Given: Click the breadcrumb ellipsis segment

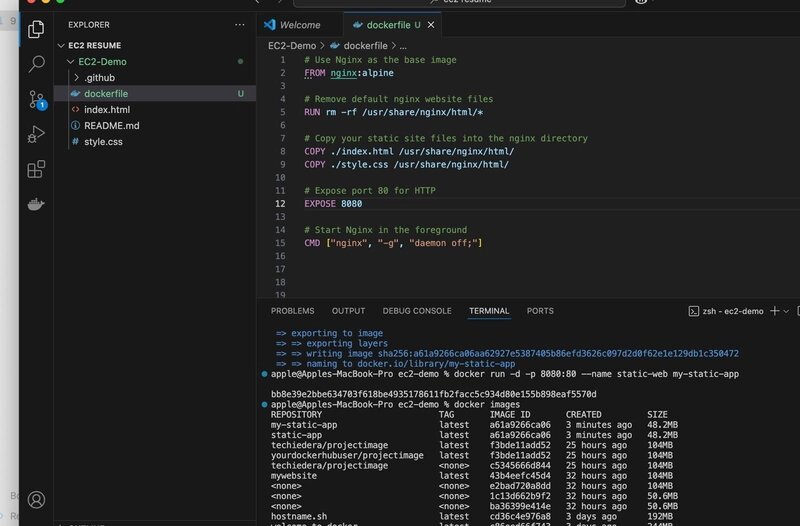Looking at the screenshot, I should coord(403,46).
